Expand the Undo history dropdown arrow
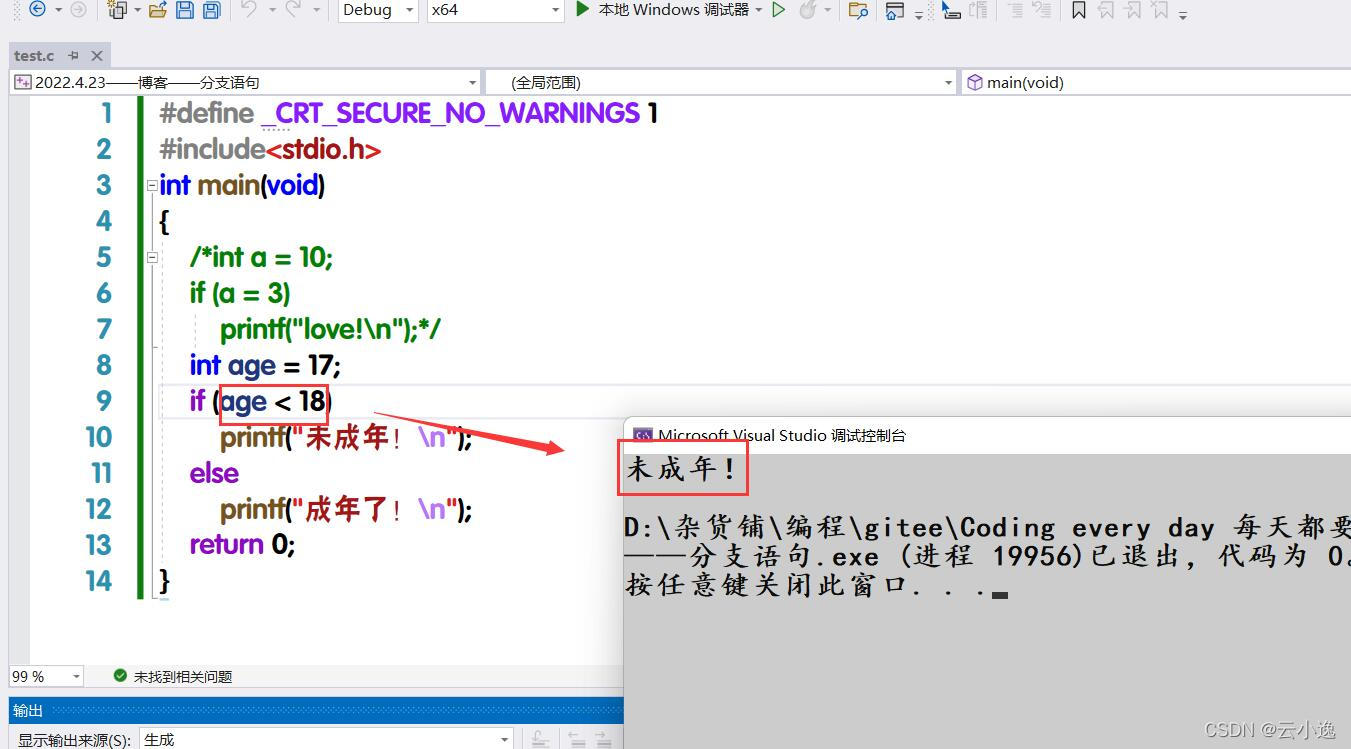The image size is (1351, 749). [x=271, y=10]
